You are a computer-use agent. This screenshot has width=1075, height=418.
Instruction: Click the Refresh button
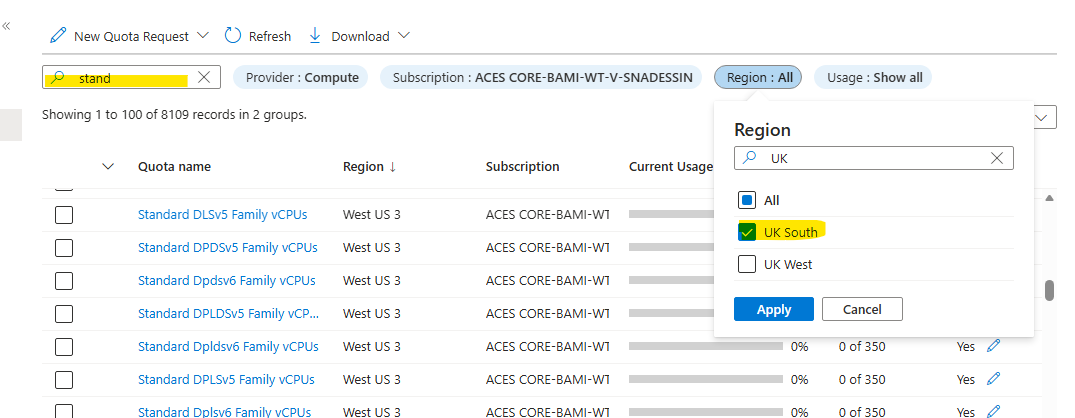258,36
